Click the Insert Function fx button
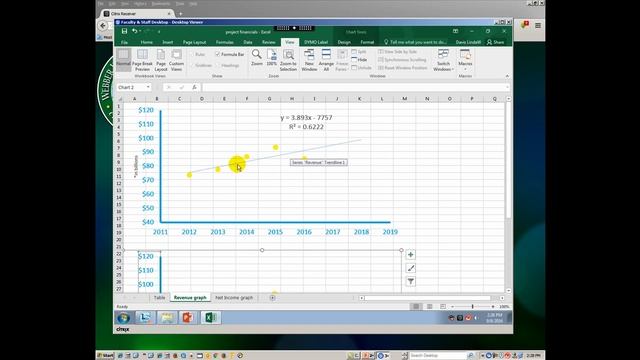The width and height of the screenshot is (640, 360). (x=195, y=87)
